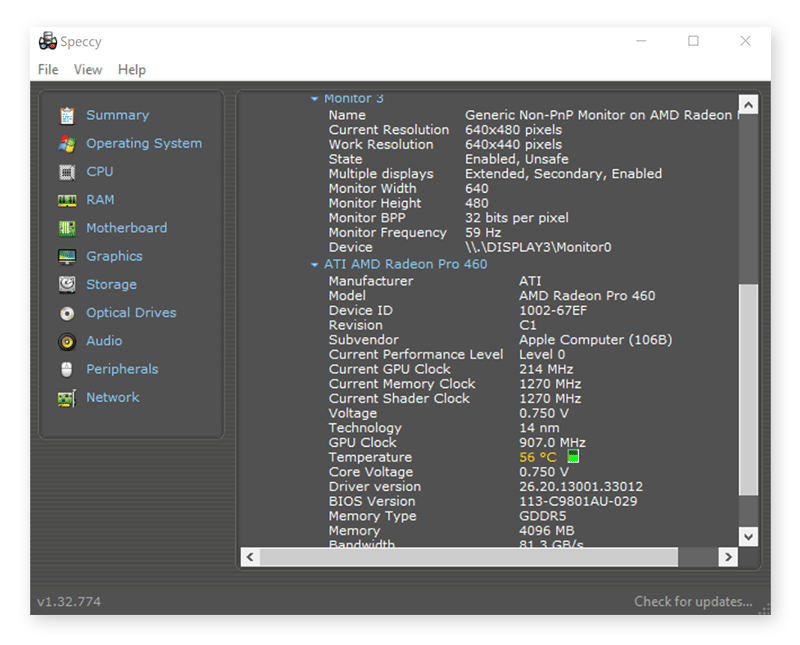The width and height of the screenshot is (800, 645).
Task: Open the Summary section icon
Action: pyautogui.click(x=67, y=115)
